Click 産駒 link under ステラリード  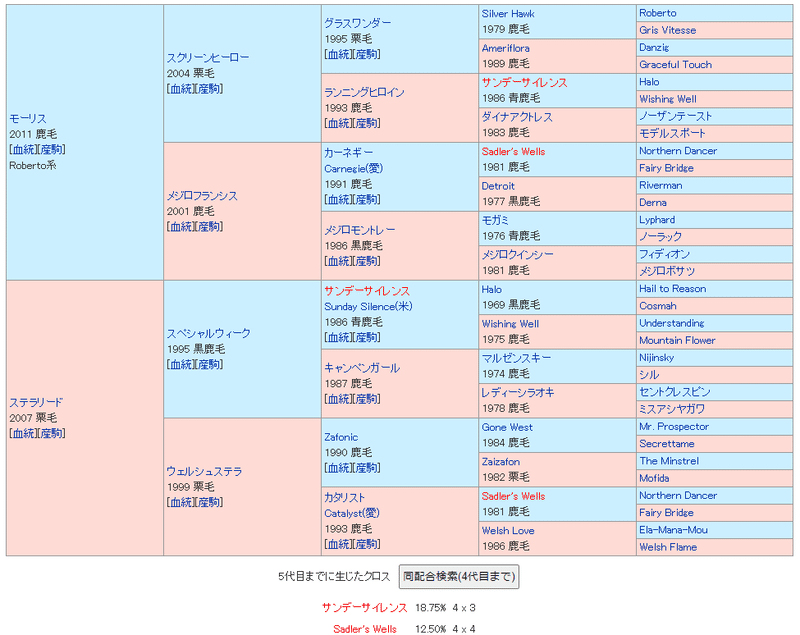click(x=51, y=434)
